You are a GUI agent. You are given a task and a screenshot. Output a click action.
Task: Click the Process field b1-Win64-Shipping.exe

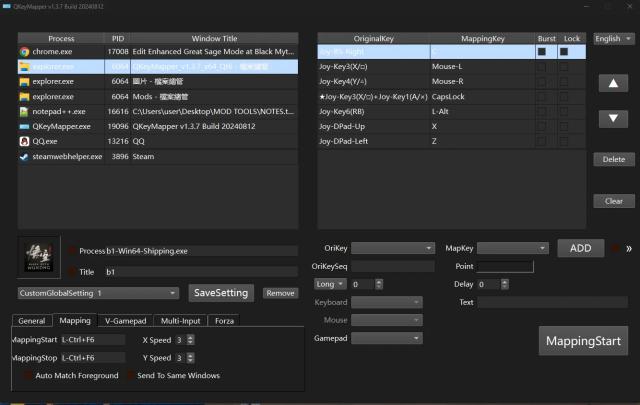click(x=201, y=251)
